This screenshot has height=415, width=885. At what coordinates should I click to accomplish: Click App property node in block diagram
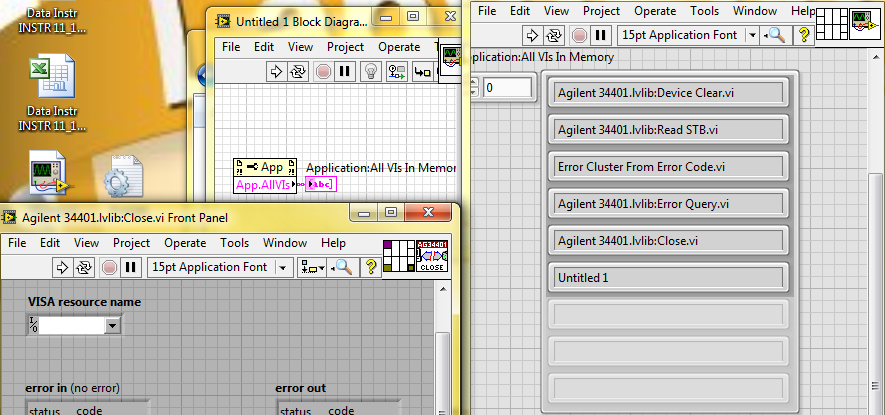[265, 167]
